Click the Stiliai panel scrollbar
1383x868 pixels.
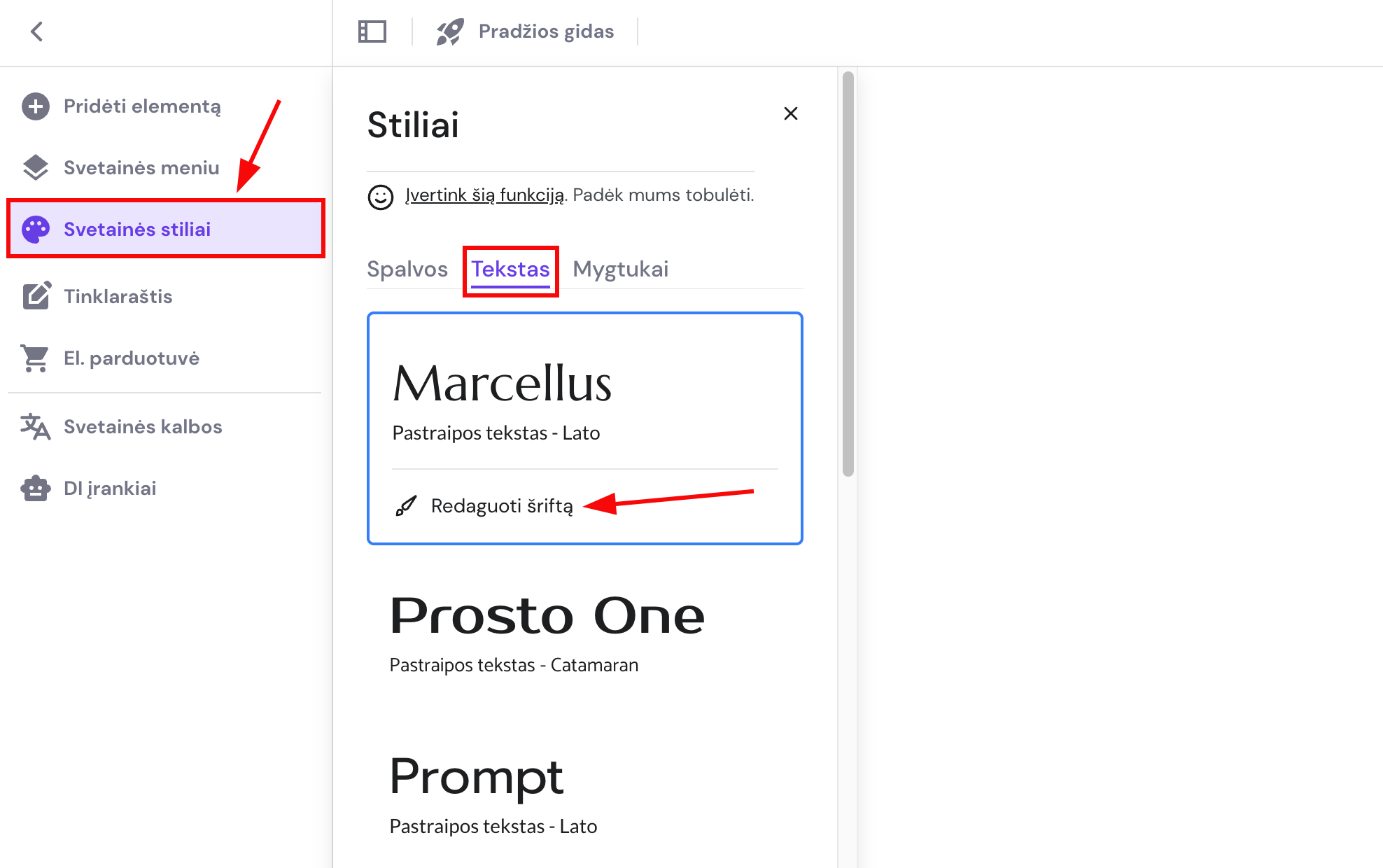click(x=848, y=273)
